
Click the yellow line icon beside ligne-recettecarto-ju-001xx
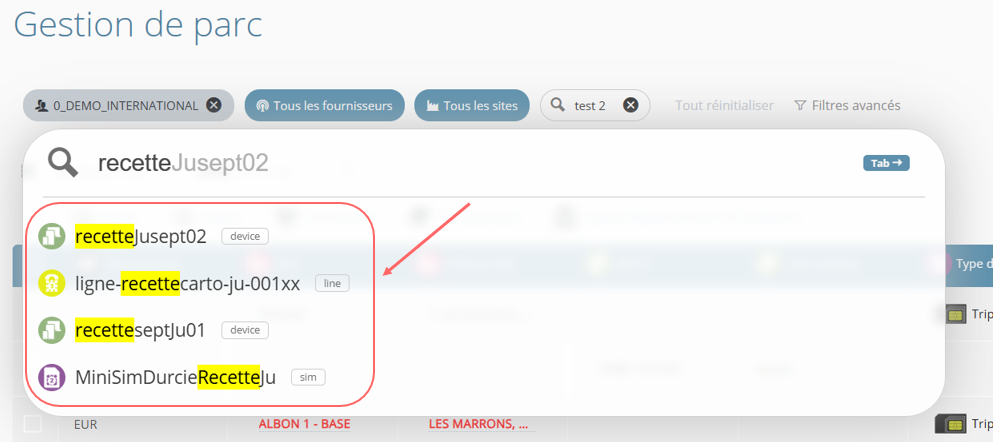(51, 283)
